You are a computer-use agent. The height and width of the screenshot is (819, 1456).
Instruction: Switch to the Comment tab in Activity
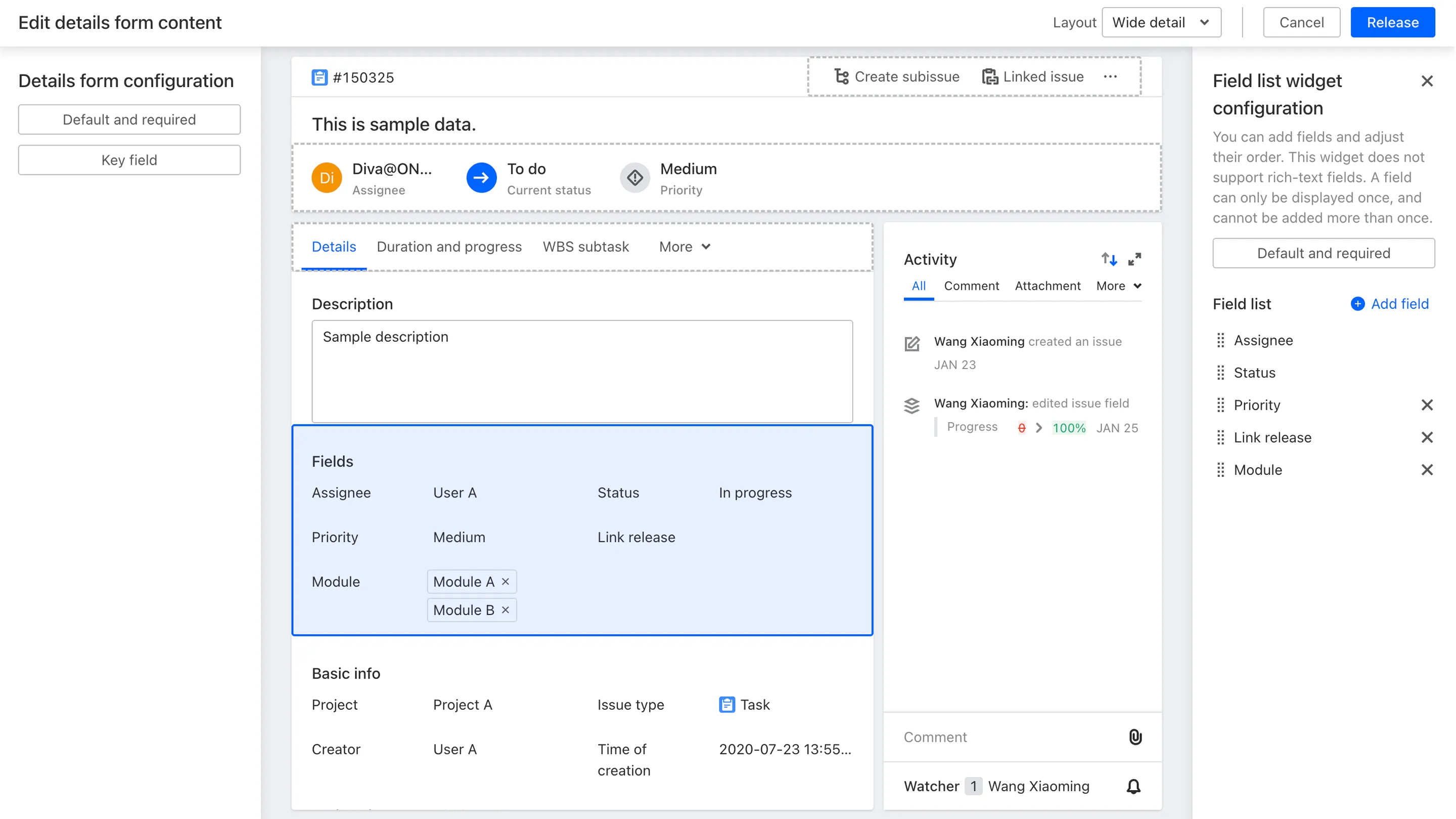coord(971,286)
